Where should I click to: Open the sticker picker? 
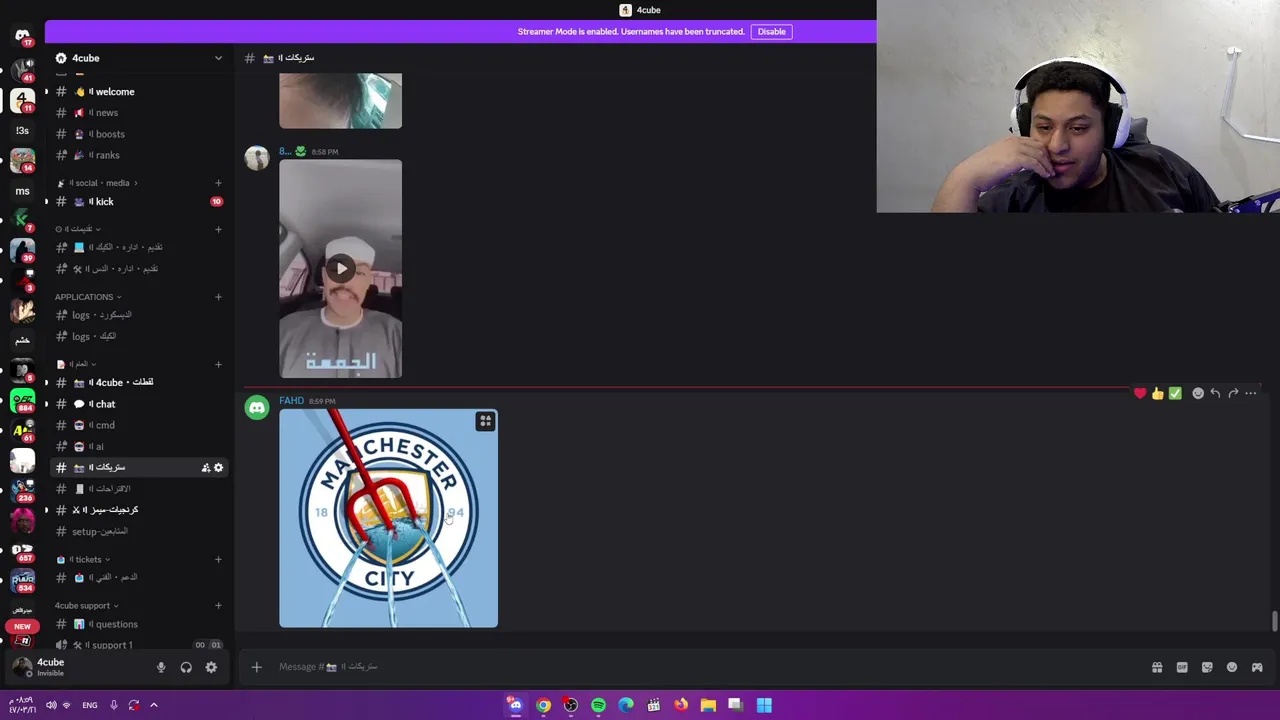1207,667
